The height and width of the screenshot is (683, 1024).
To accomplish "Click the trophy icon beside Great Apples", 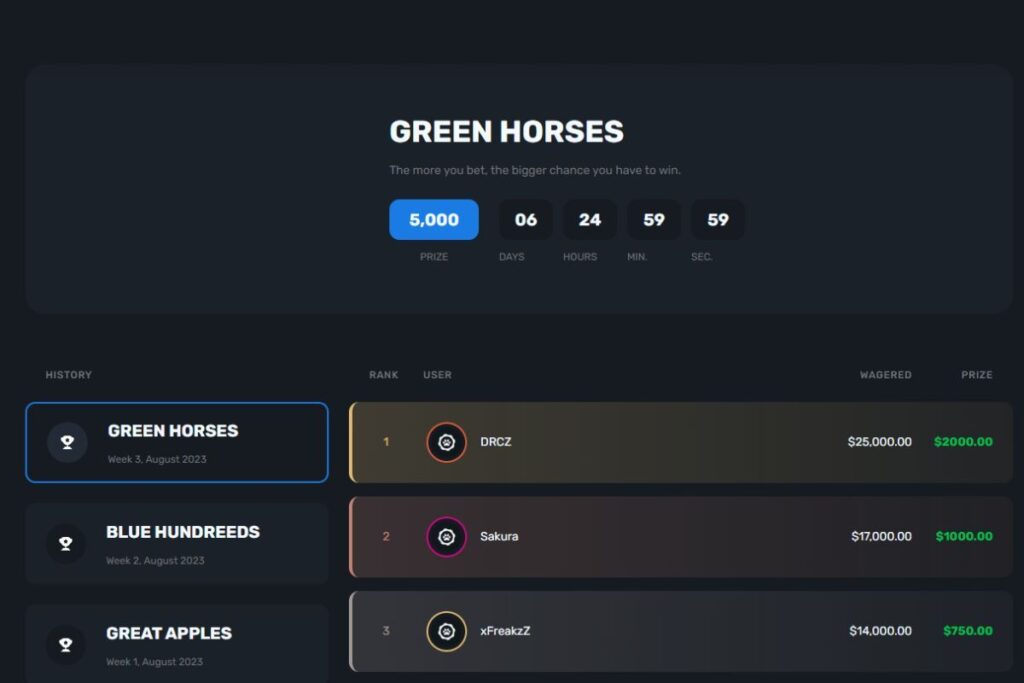I will [66, 644].
